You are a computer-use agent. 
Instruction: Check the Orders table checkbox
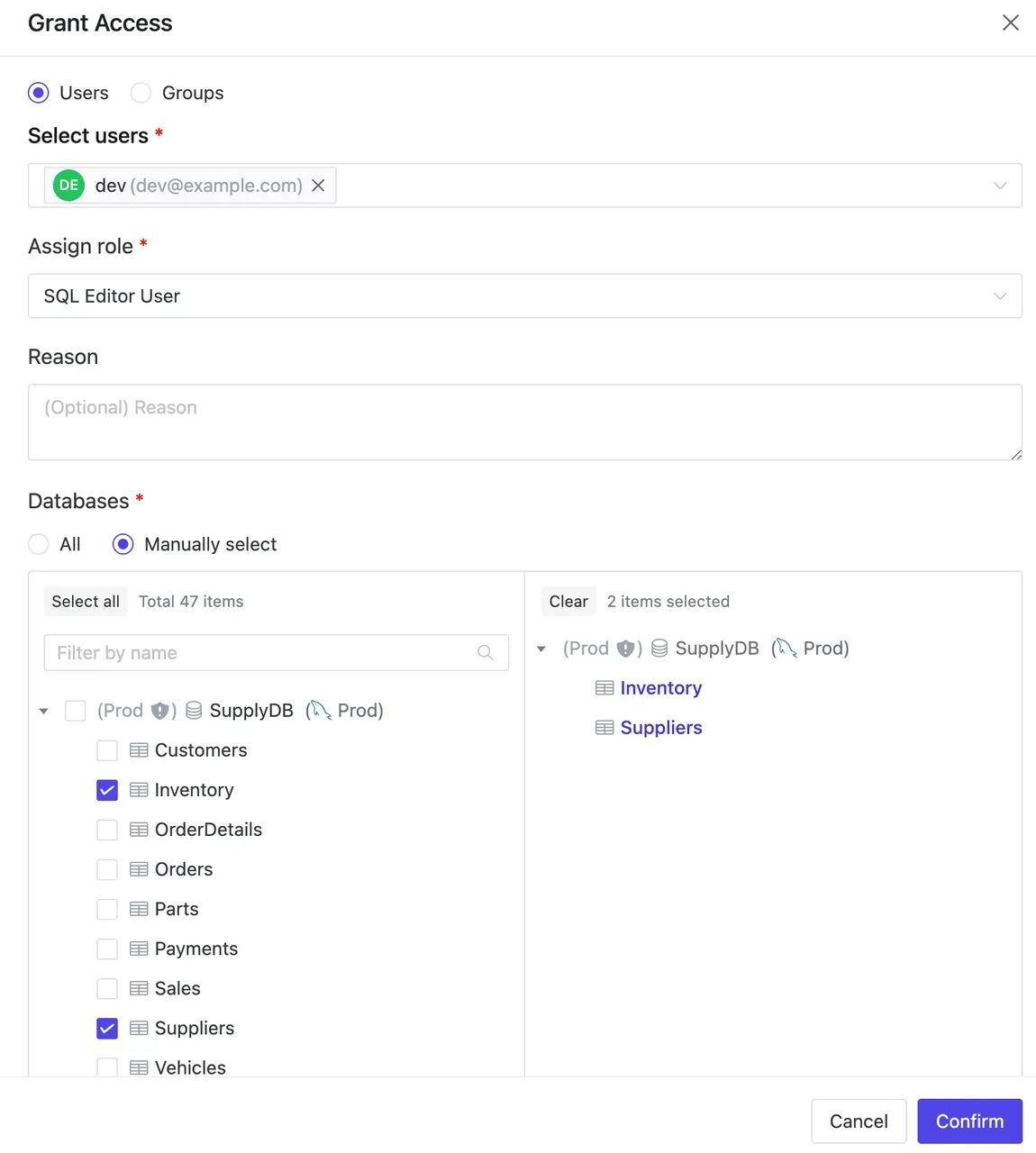click(x=107, y=869)
